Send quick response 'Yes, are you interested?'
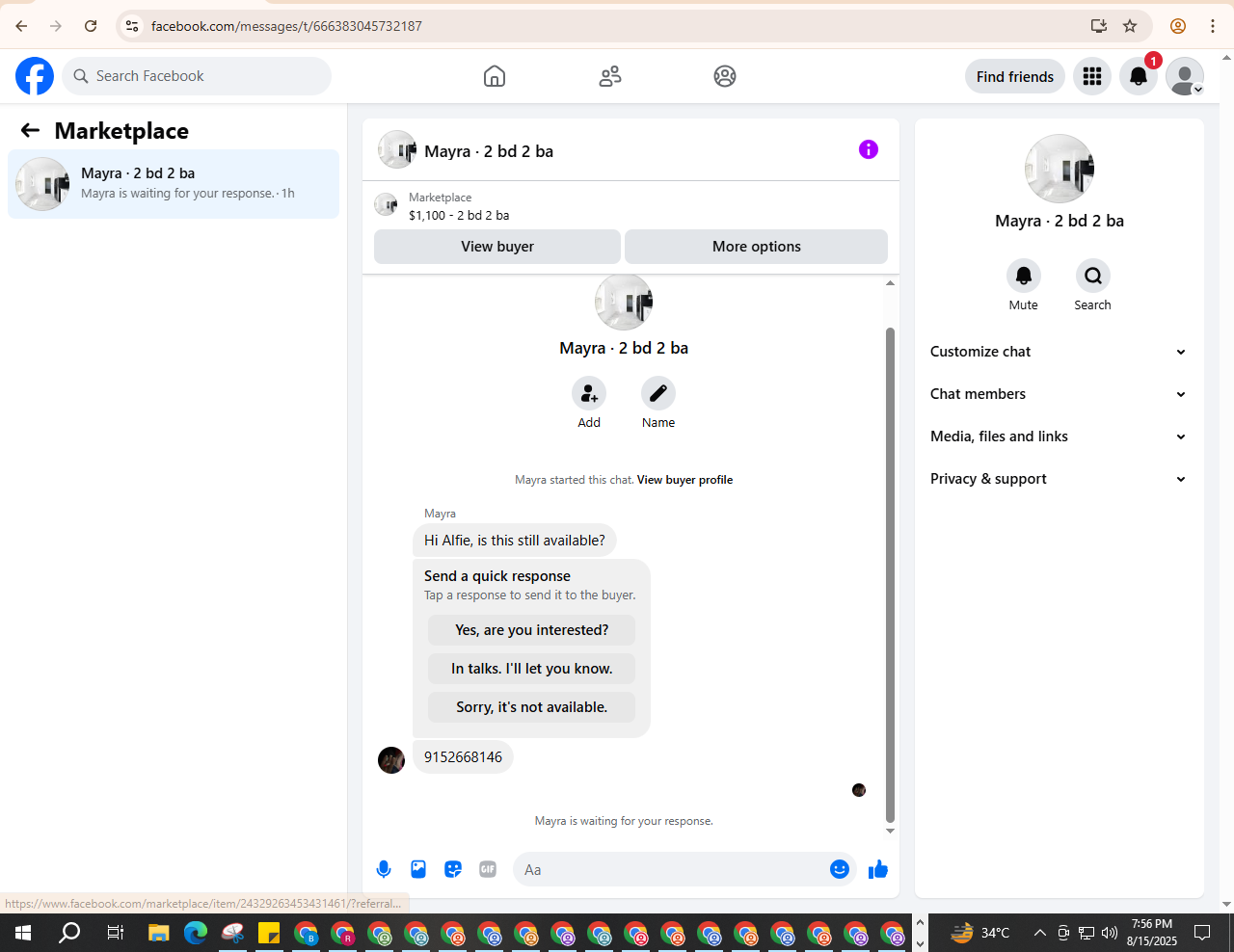The height and width of the screenshot is (952, 1234). click(x=532, y=630)
